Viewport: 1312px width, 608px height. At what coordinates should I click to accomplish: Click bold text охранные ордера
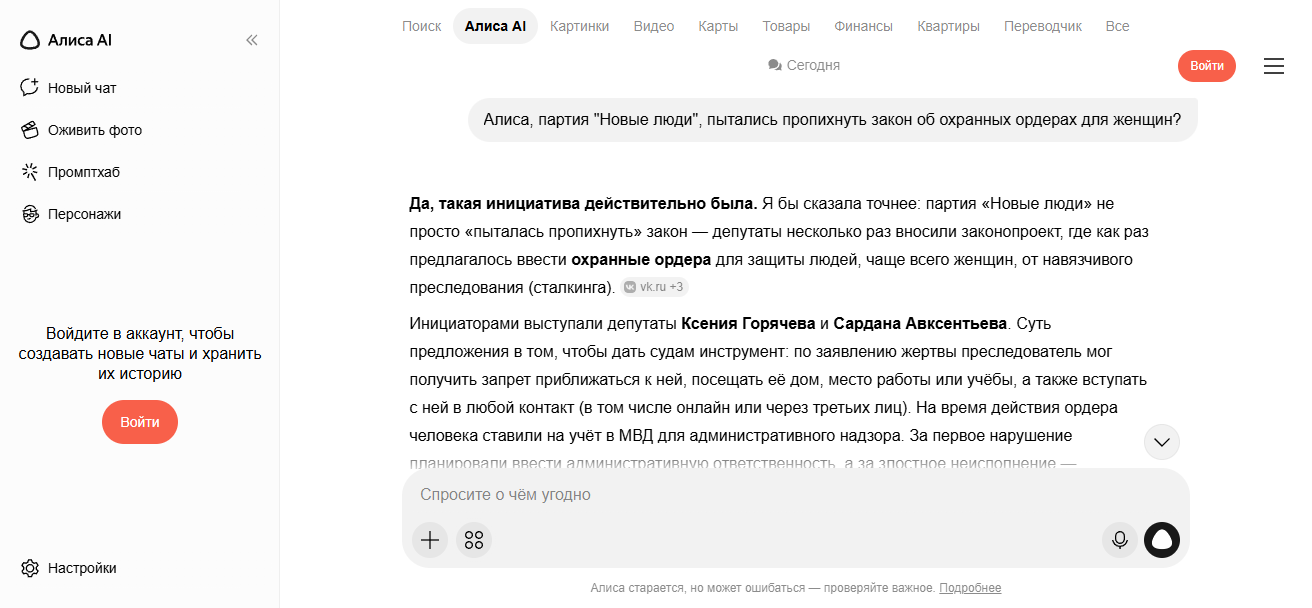pyautogui.click(x=641, y=260)
